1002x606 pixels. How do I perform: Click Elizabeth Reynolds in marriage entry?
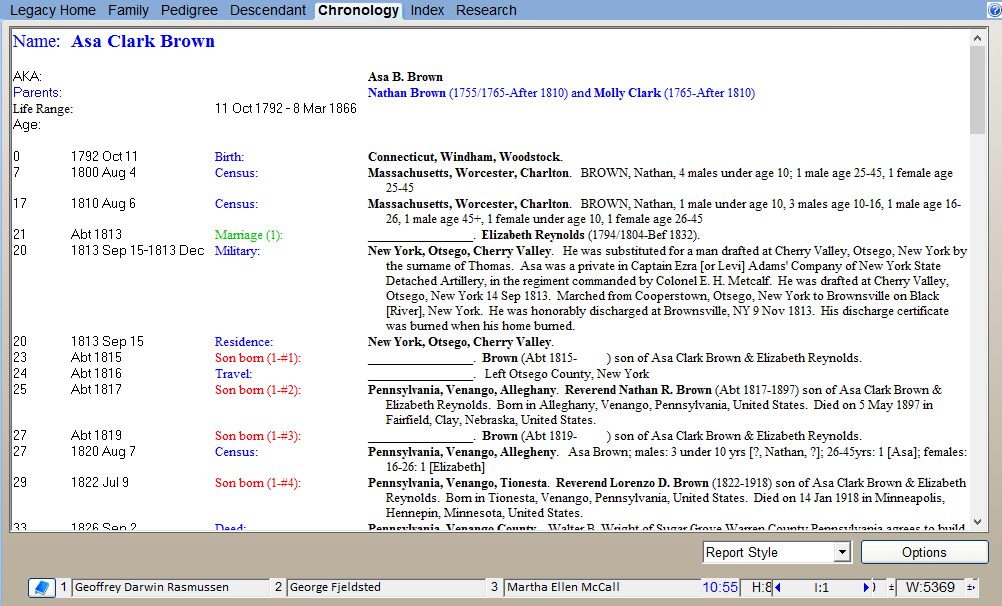[533, 235]
